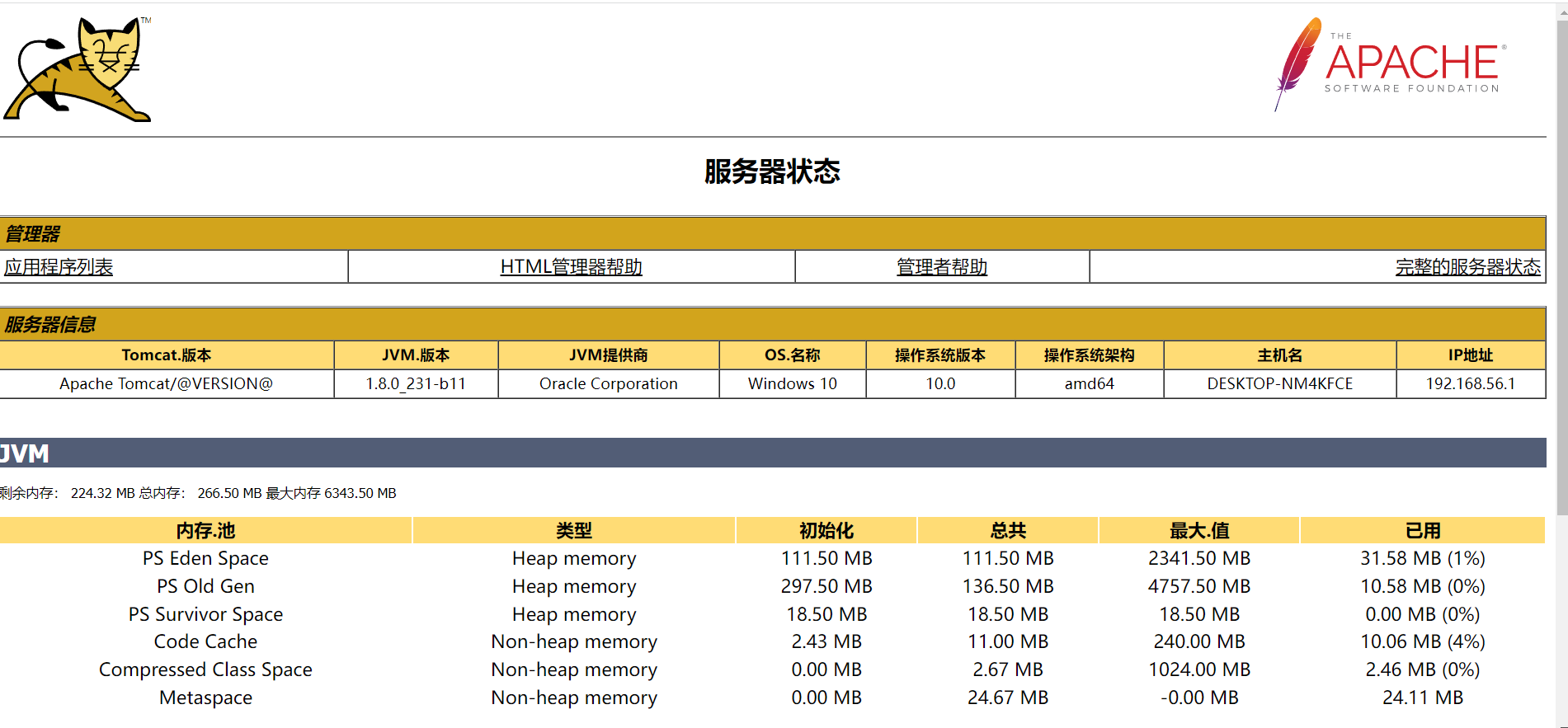Click the JVM提供商 column header

coord(609,355)
